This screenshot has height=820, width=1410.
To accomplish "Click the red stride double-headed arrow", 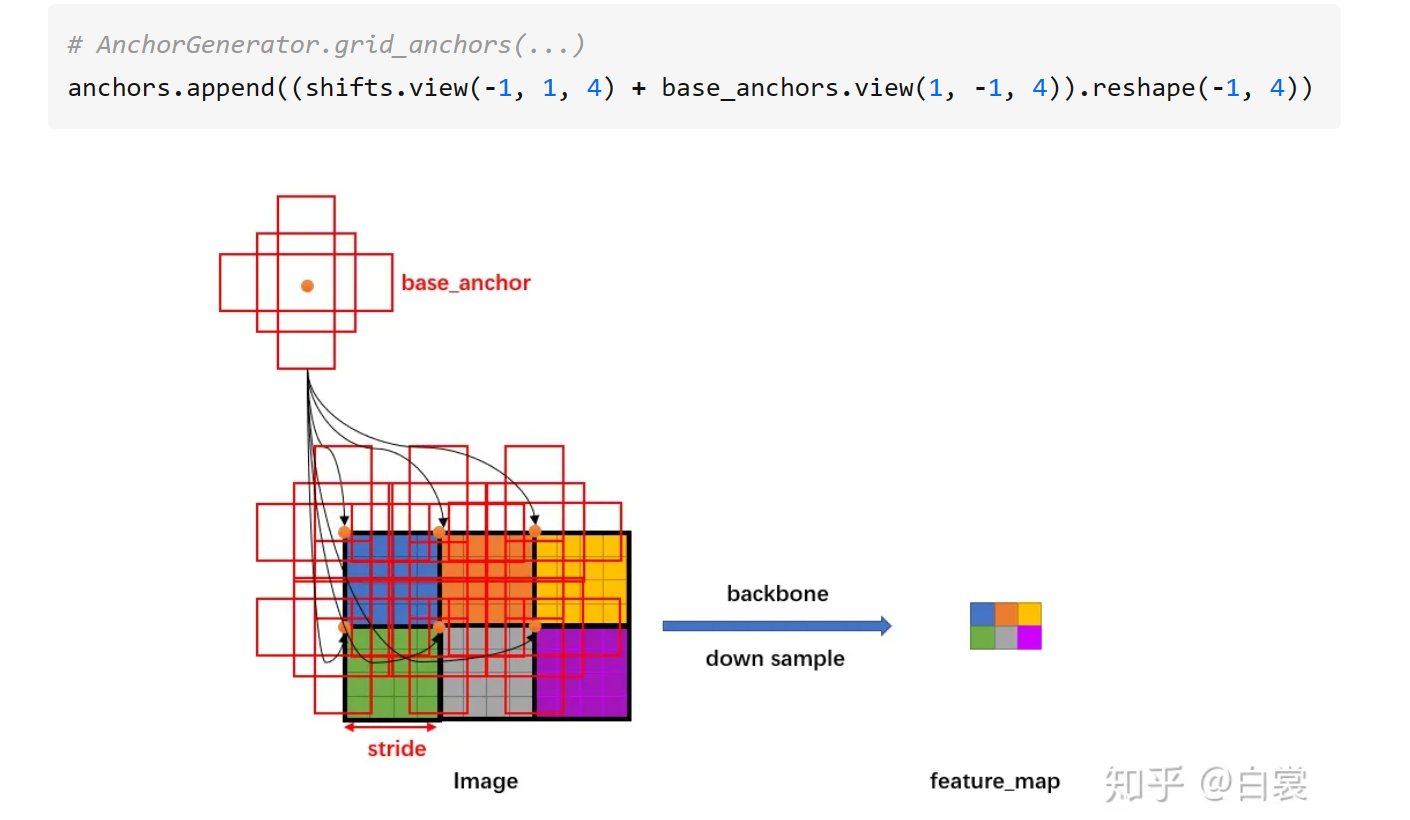I will click(x=392, y=728).
